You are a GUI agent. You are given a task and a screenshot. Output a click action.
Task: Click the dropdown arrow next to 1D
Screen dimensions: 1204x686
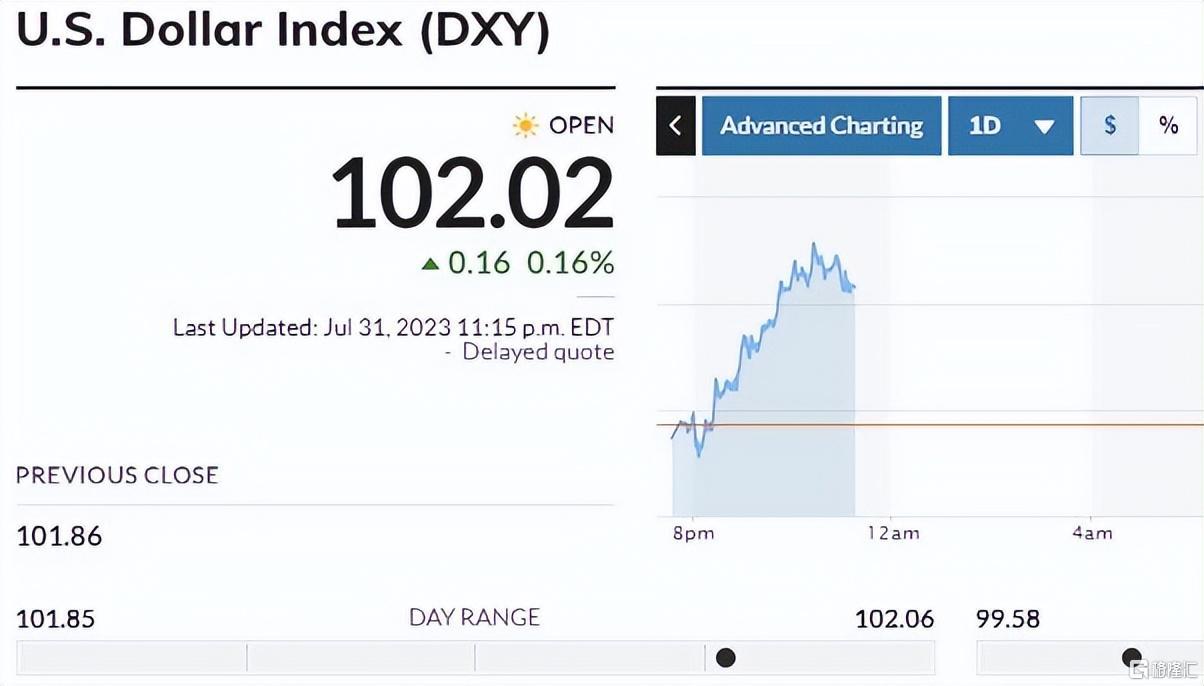(x=1044, y=127)
